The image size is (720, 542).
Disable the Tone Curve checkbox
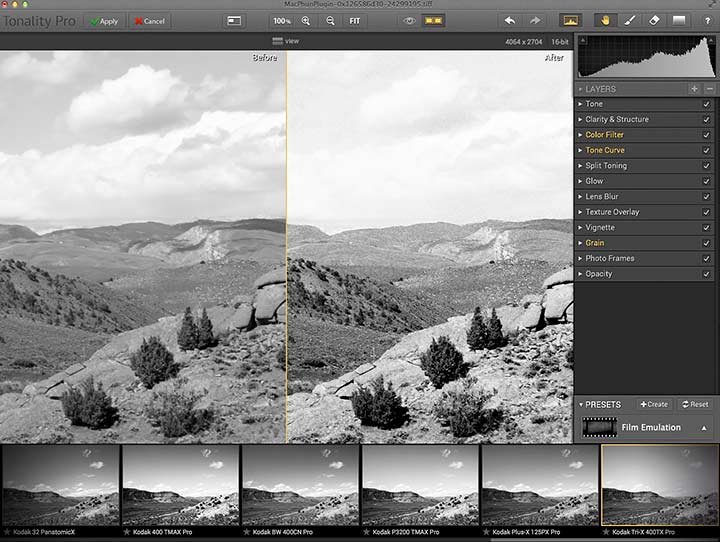pos(706,150)
